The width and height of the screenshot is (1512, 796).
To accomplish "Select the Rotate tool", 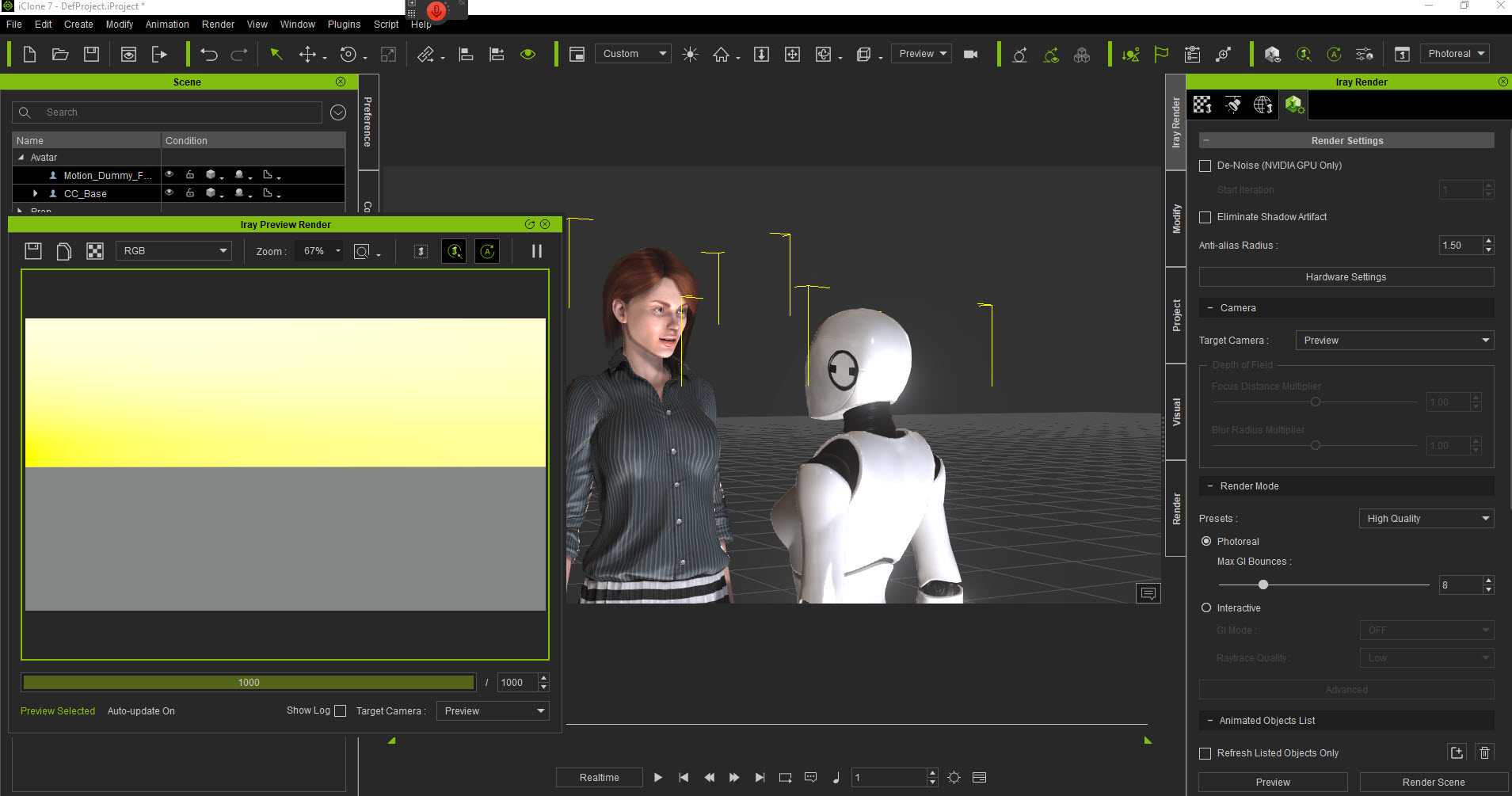I will click(x=348, y=54).
